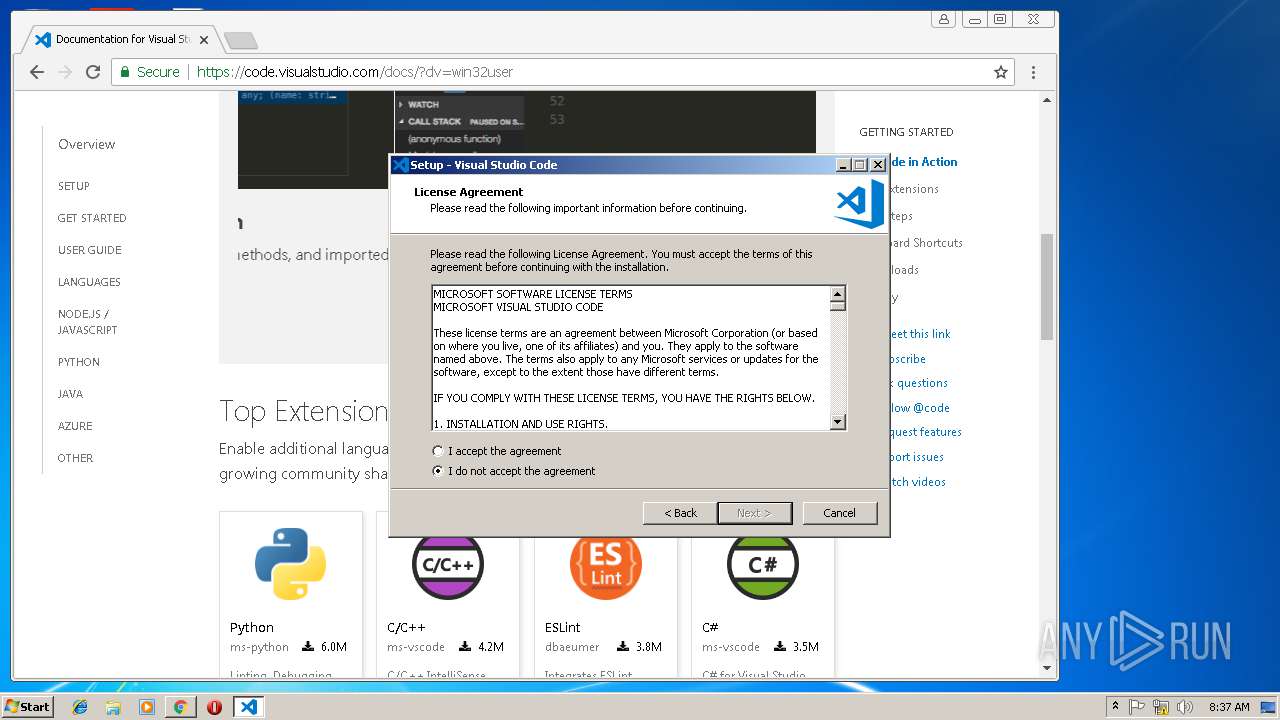The height and width of the screenshot is (720, 1280).
Task: Show hidden system tray icons
Action: click(x=1115, y=707)
